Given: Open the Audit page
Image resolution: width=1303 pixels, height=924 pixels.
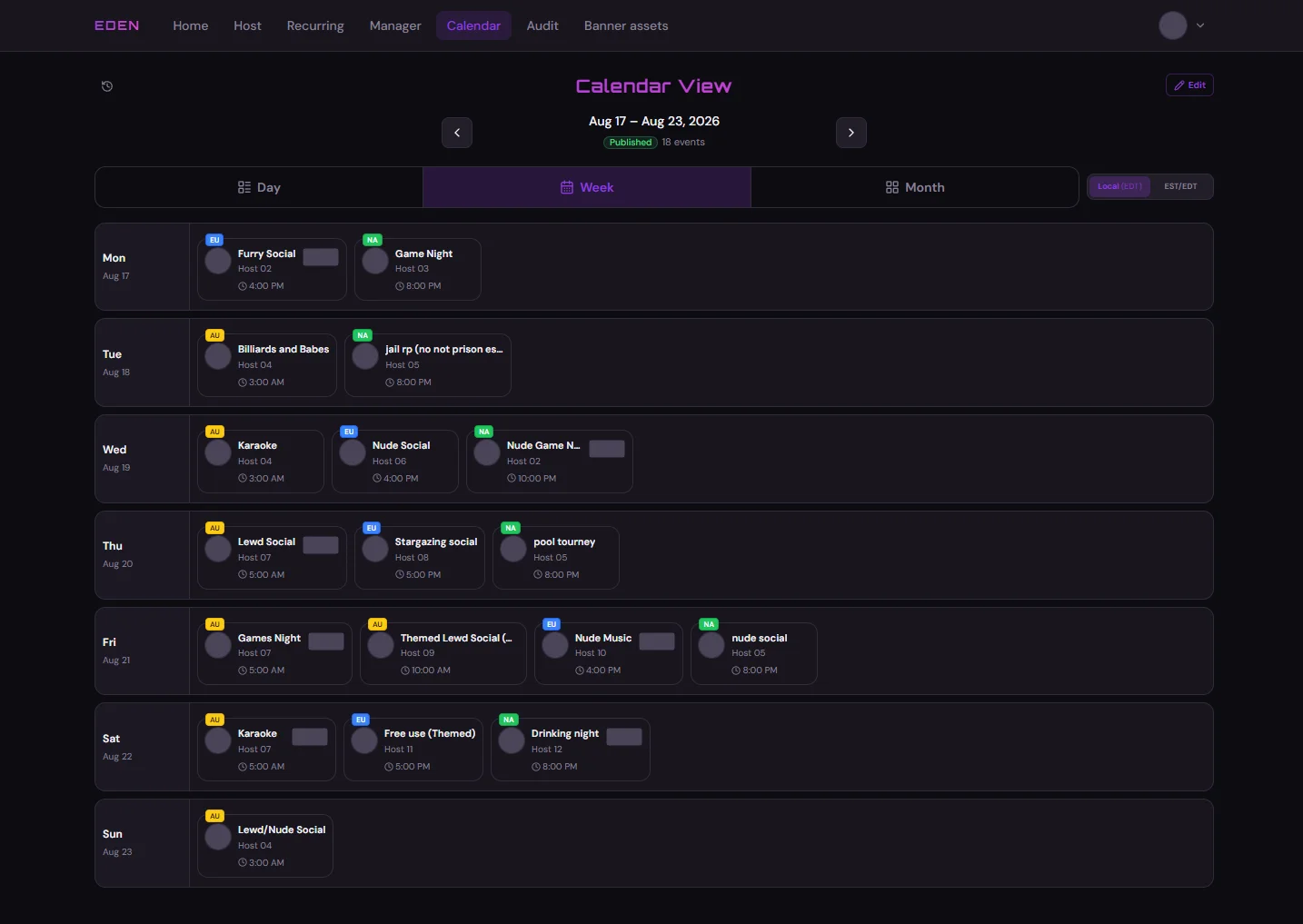Looking at the screenshot, I should [x=542, y=25].
